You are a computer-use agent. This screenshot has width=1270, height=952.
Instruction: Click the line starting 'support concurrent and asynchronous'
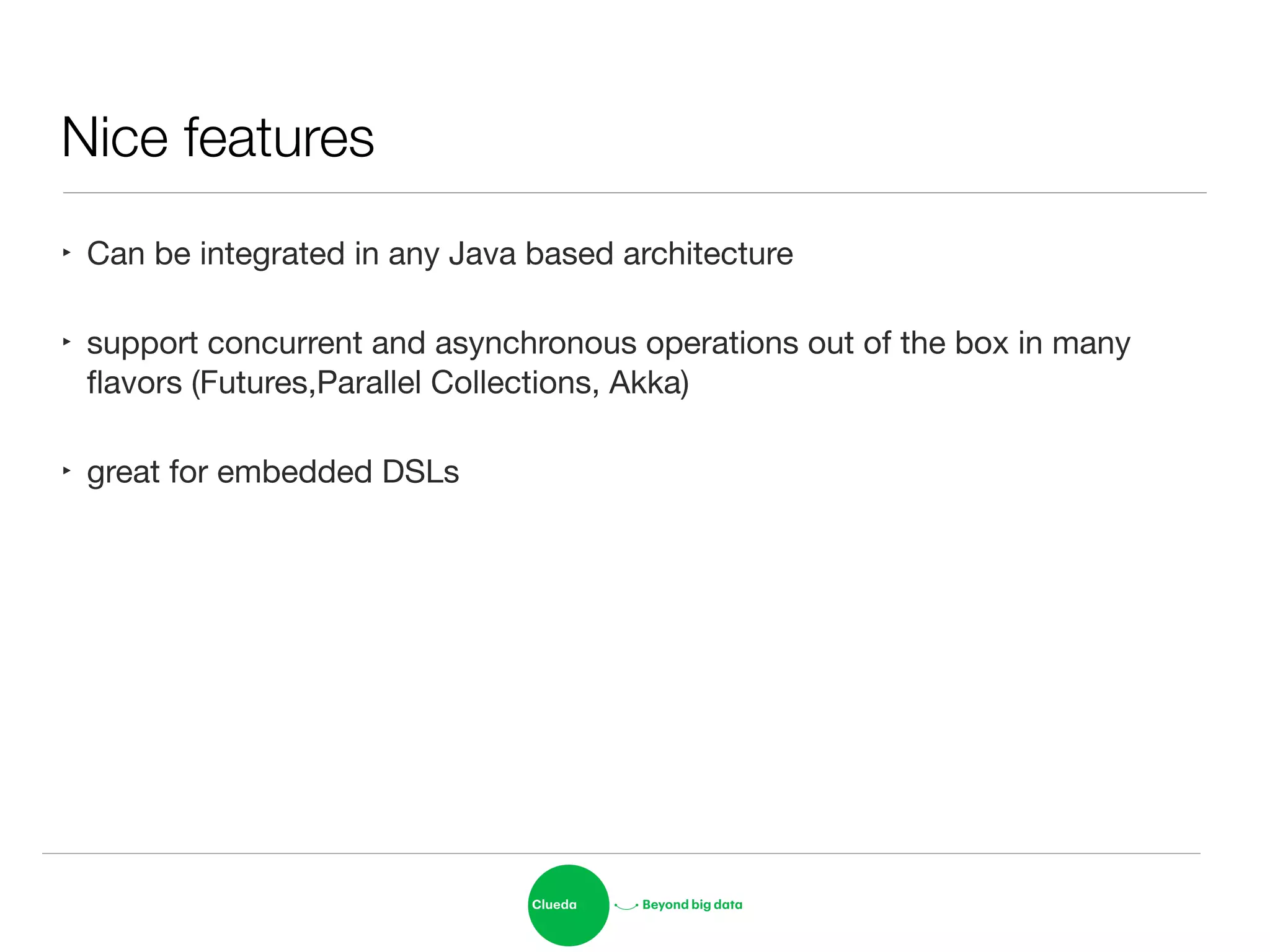[608, 343]
